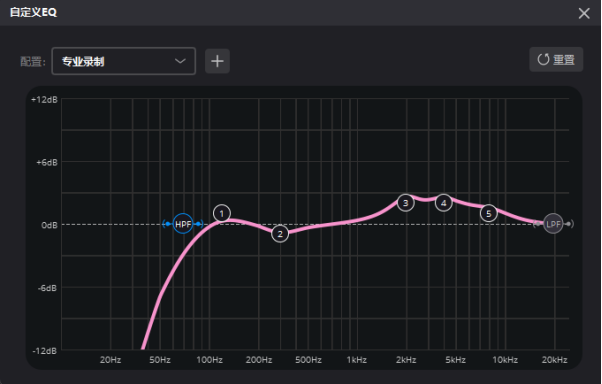Viewport: 602px width, 384px height.
Task: Click the HPF right blue handle
Action: coord(199,224)
